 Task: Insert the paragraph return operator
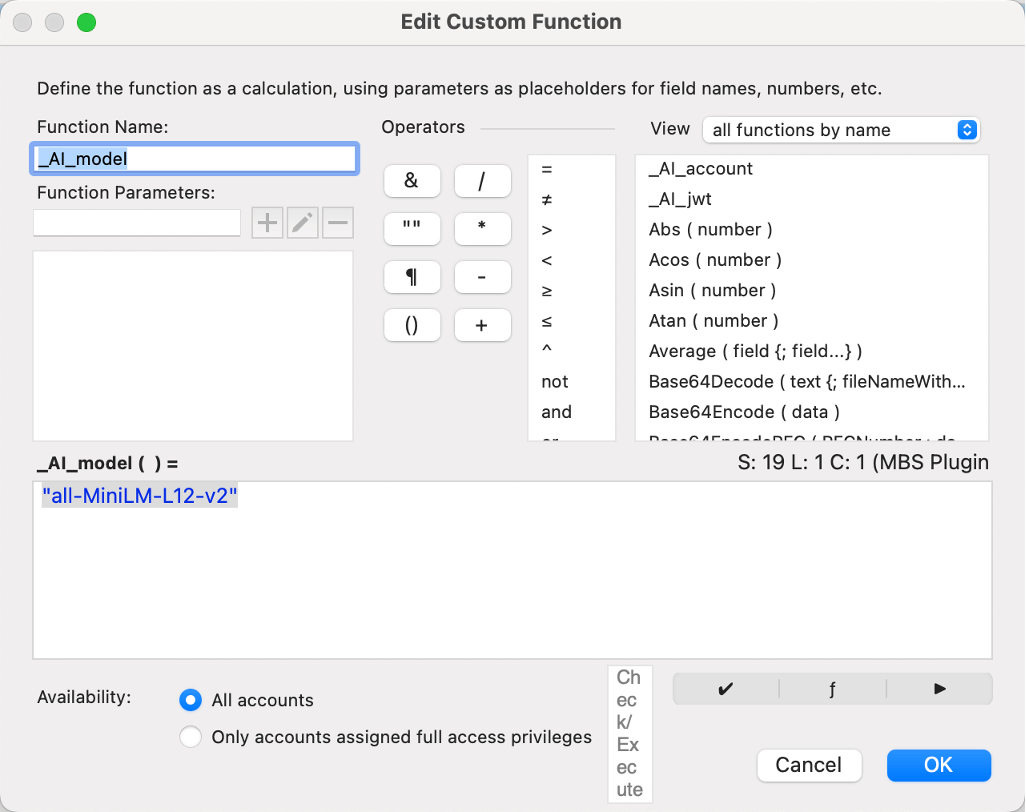click(412, 277)
